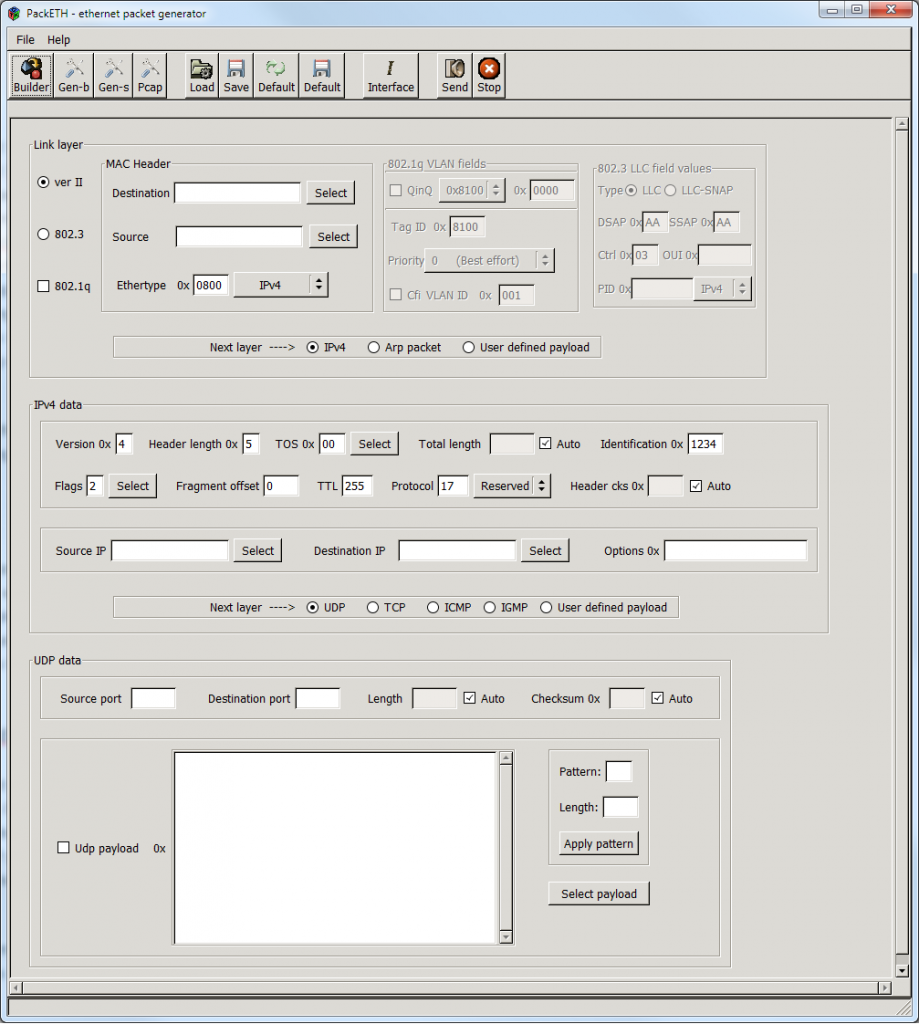Send the packet using the Send icon

tap(454, 75)
